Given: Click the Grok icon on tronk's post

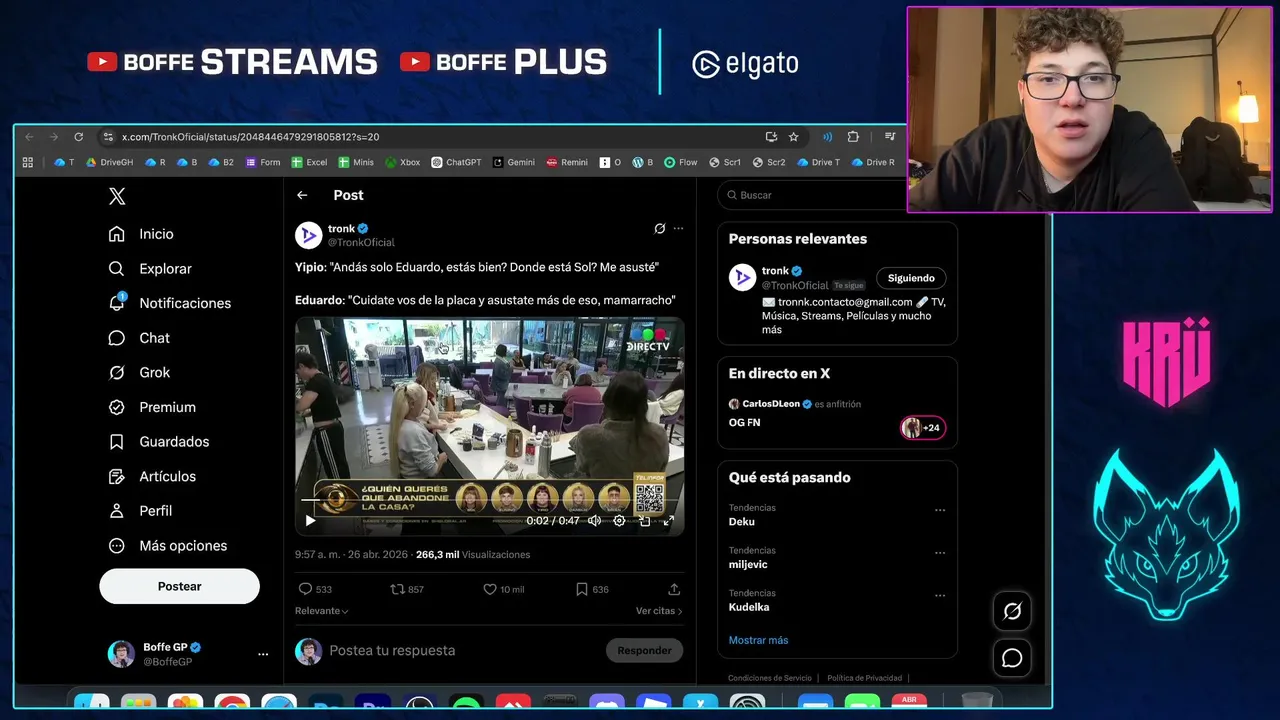Looking at the screenshot, I should [659, 228].
